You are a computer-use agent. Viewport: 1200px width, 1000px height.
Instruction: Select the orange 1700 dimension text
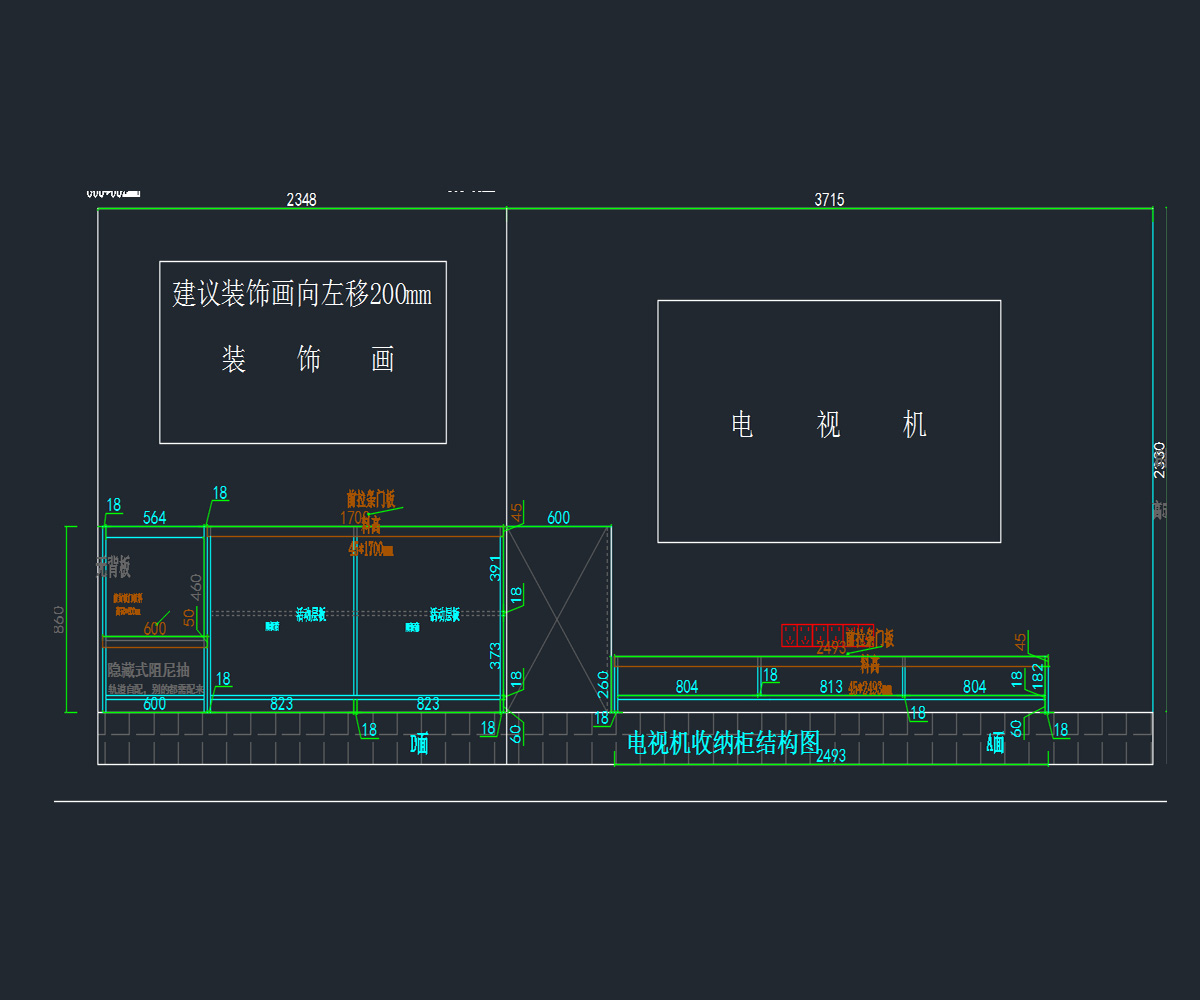point(355,517)
